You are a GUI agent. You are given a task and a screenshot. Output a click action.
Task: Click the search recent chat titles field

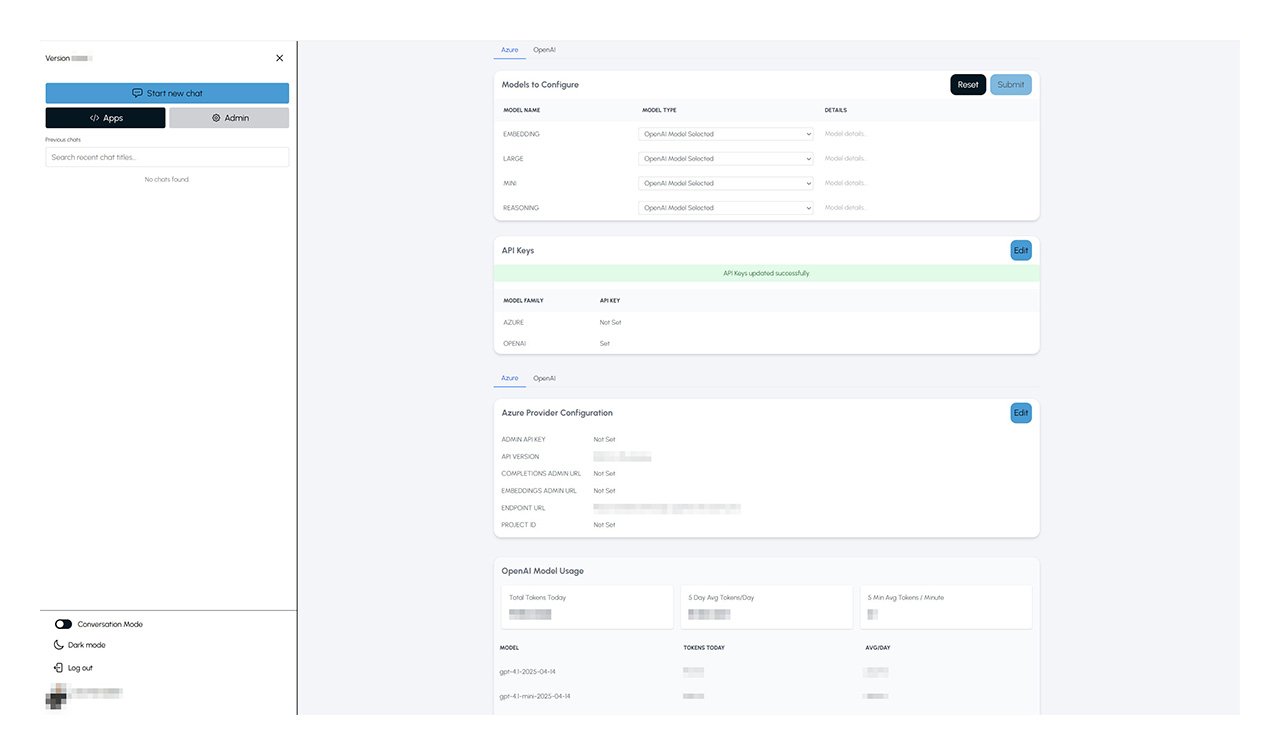167,157
